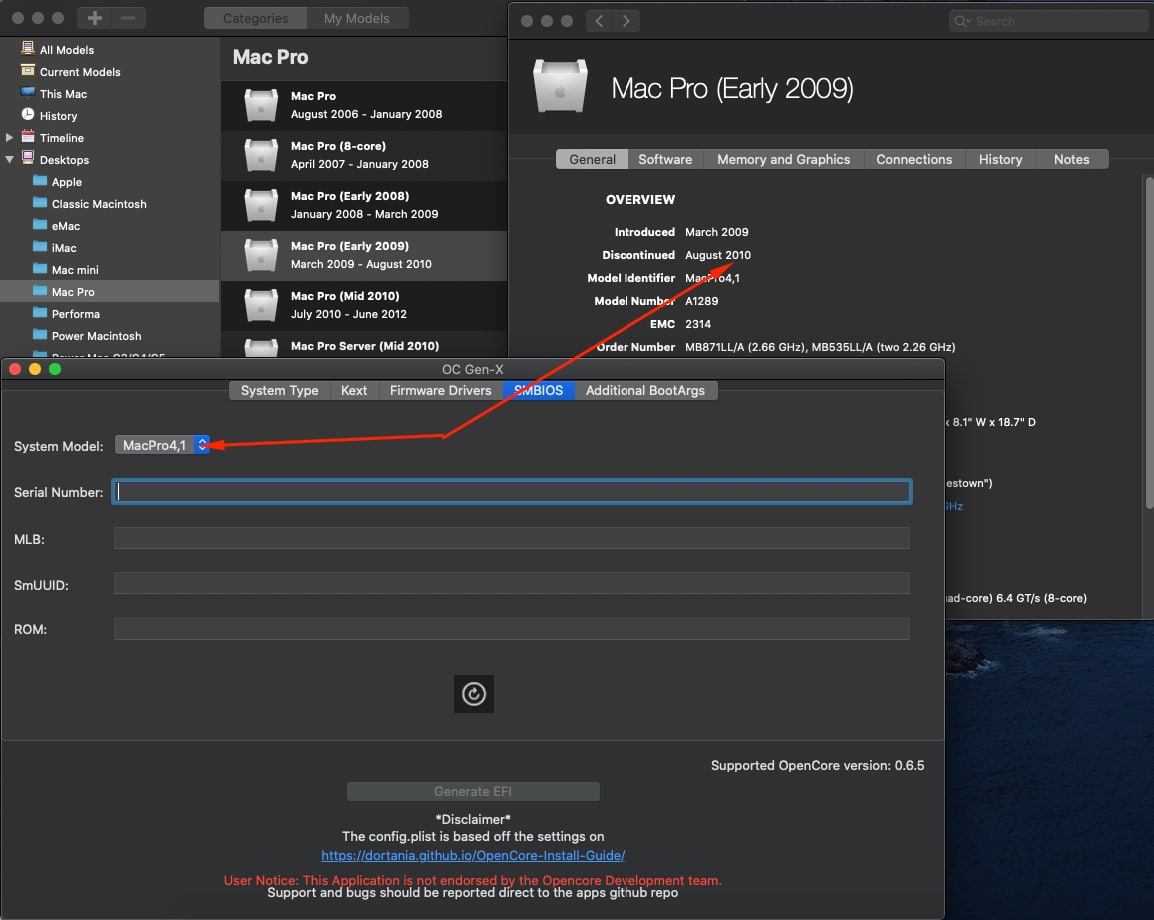
Task: Open the dortania OpenCore Install Guide link
Action: point(473,855)
